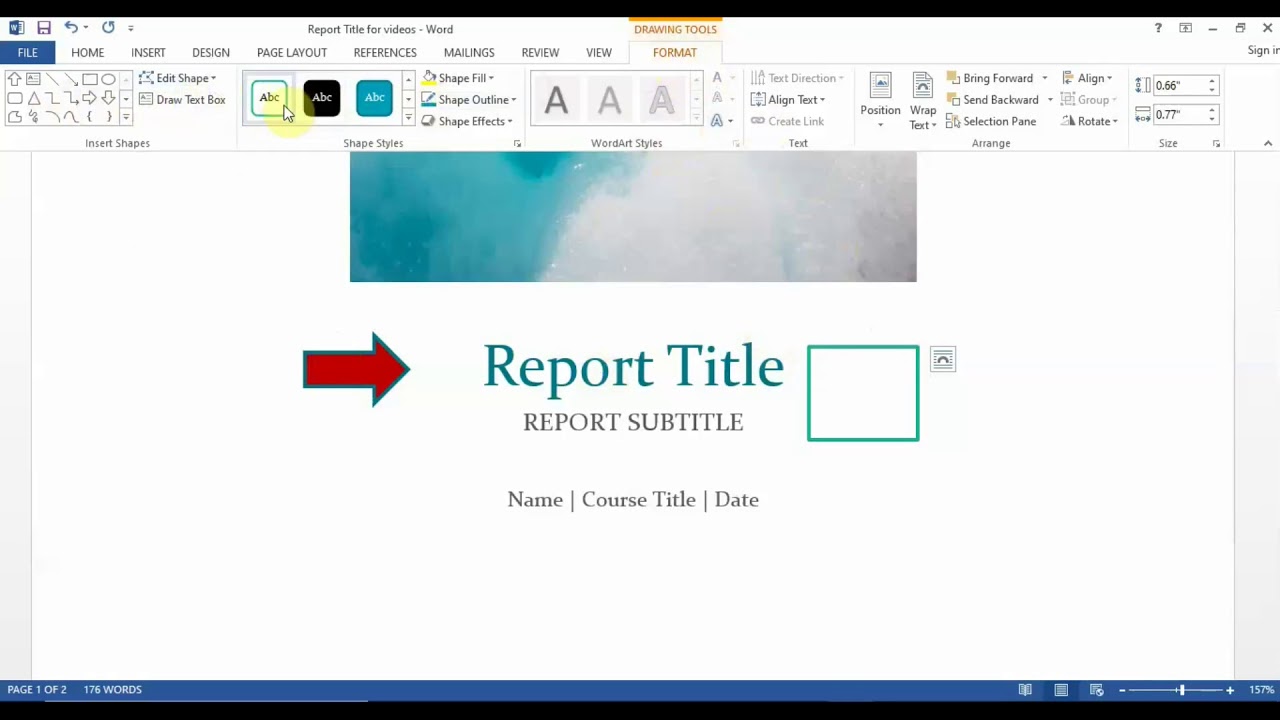Select the rectangle shape in Insert Shapes
Screen dimensions: 1280x720
pyautogui.click(x=90, y=79)
